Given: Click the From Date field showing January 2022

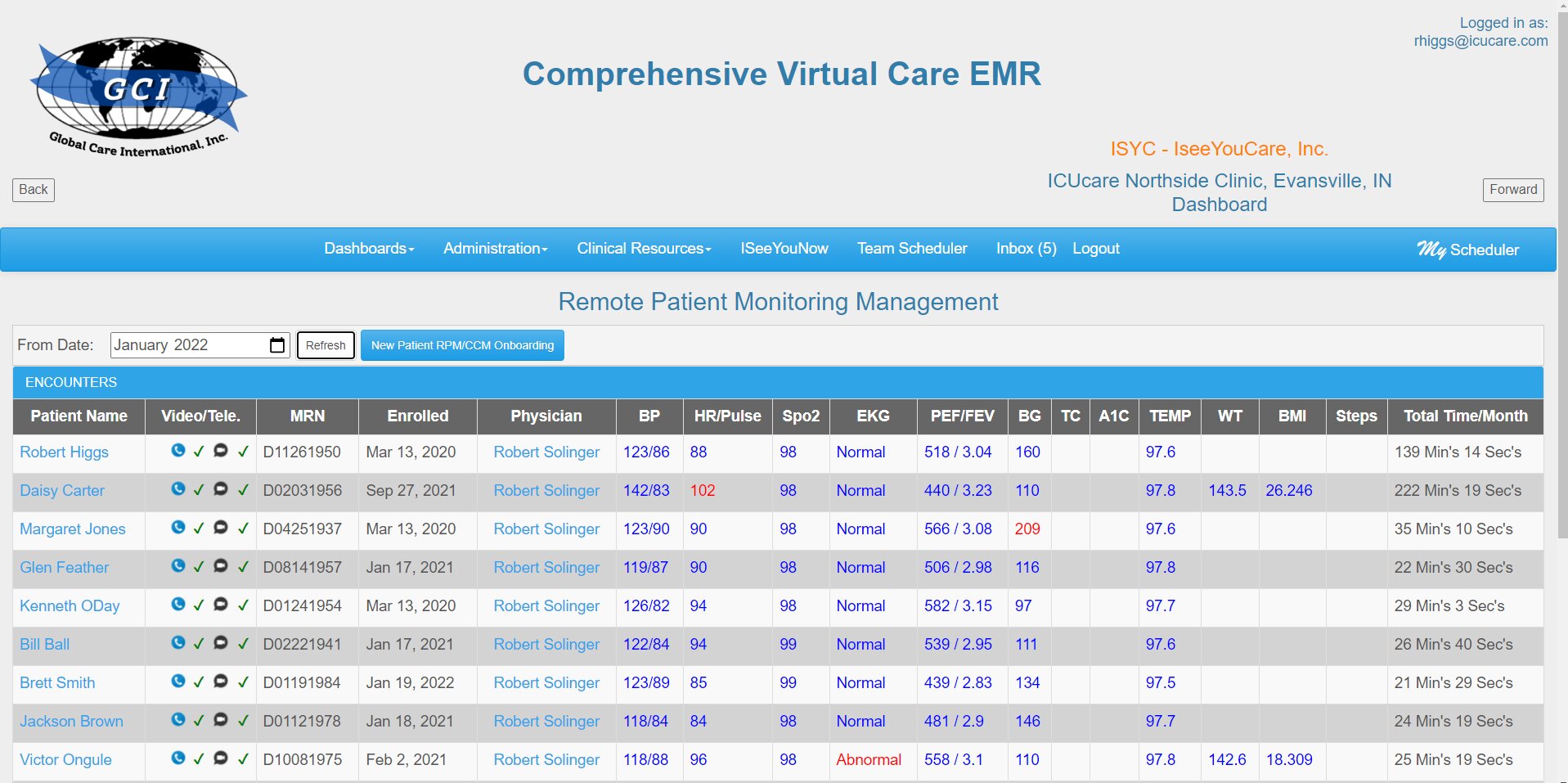Looking at the screenshot, I should (200, 345).
